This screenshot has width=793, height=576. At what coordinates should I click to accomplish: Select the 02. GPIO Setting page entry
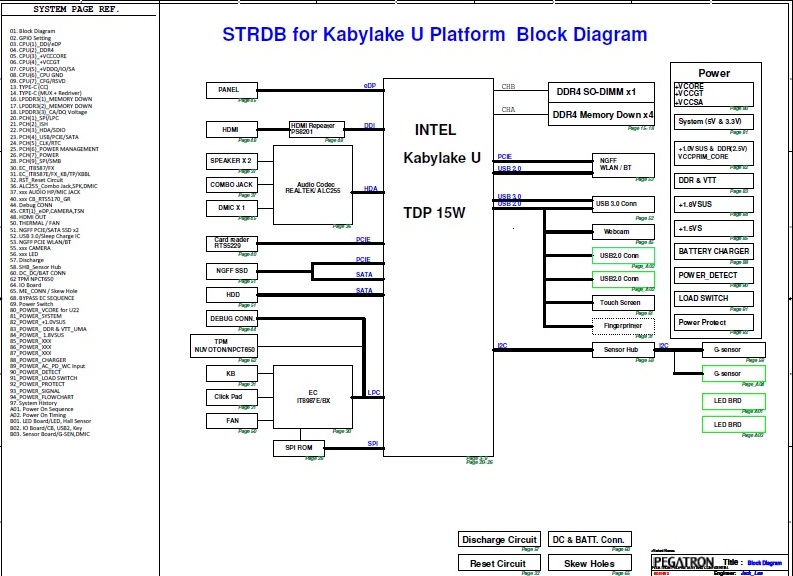pos(30,38)
